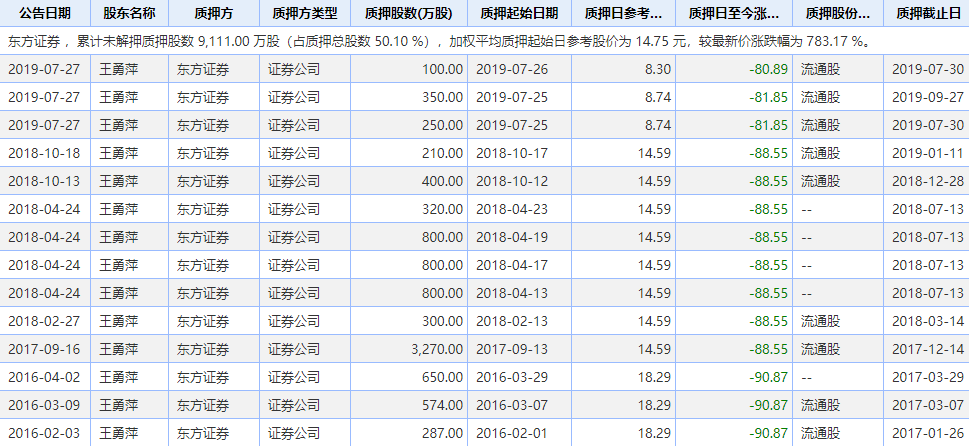Click the 质押截止日 column header
The image size is (969, 446).
coord(927,14)
